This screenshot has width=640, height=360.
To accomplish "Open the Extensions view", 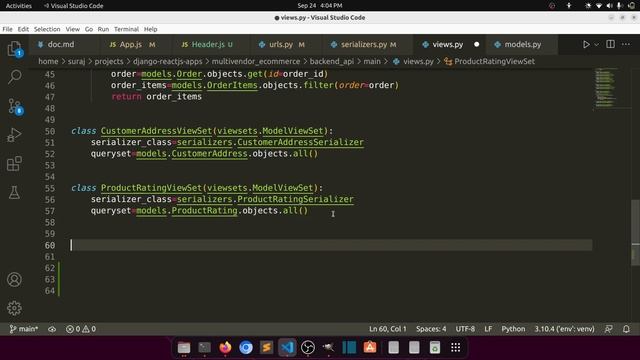I will pos(14,164).
